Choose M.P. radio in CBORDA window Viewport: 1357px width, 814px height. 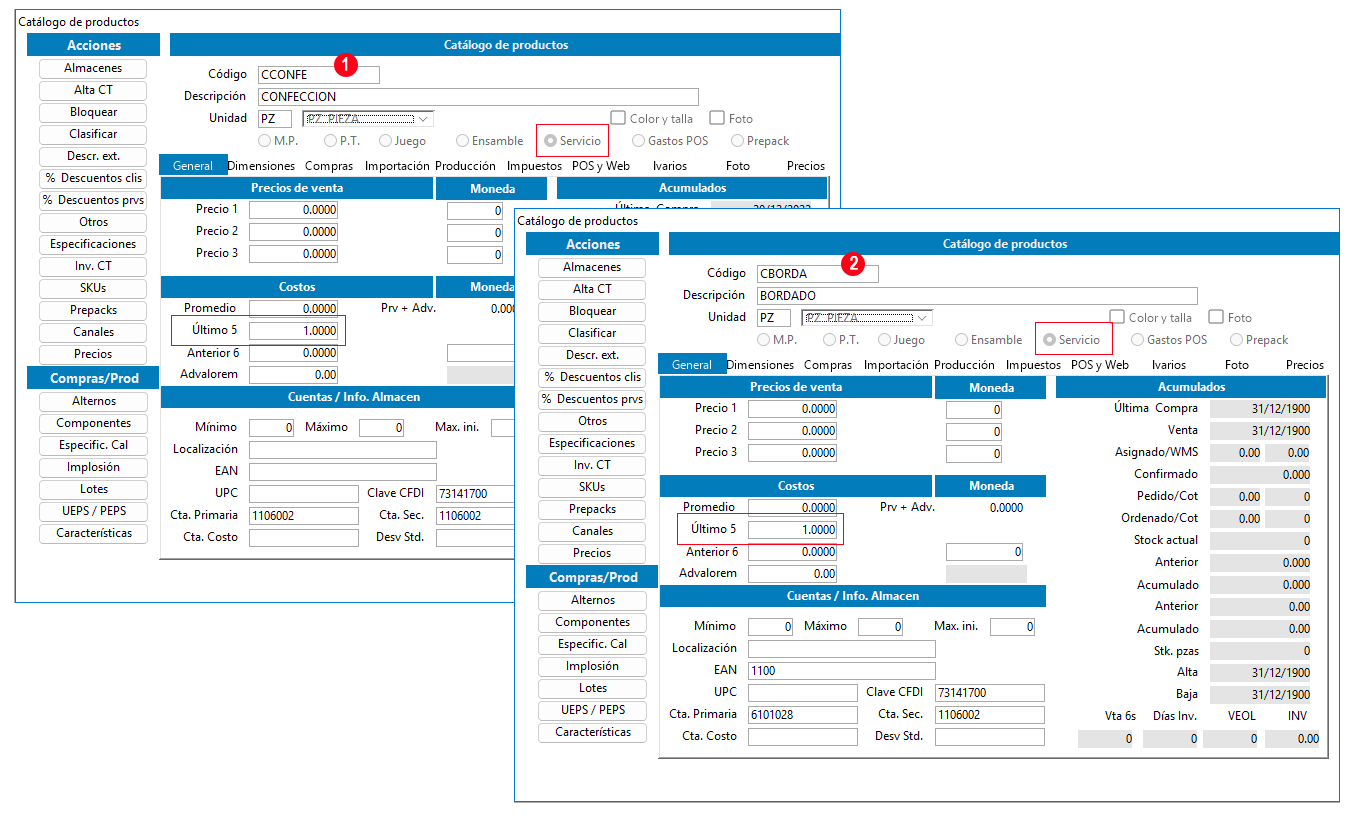pos(763,340)
